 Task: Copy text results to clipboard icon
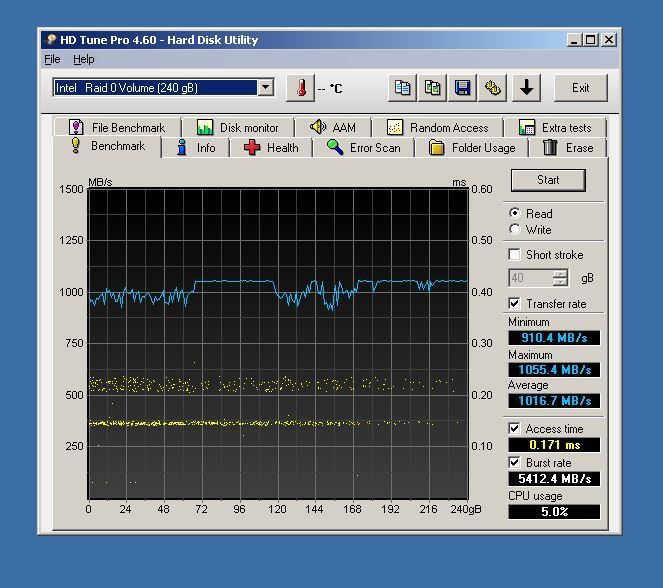[x=402, y=88]
